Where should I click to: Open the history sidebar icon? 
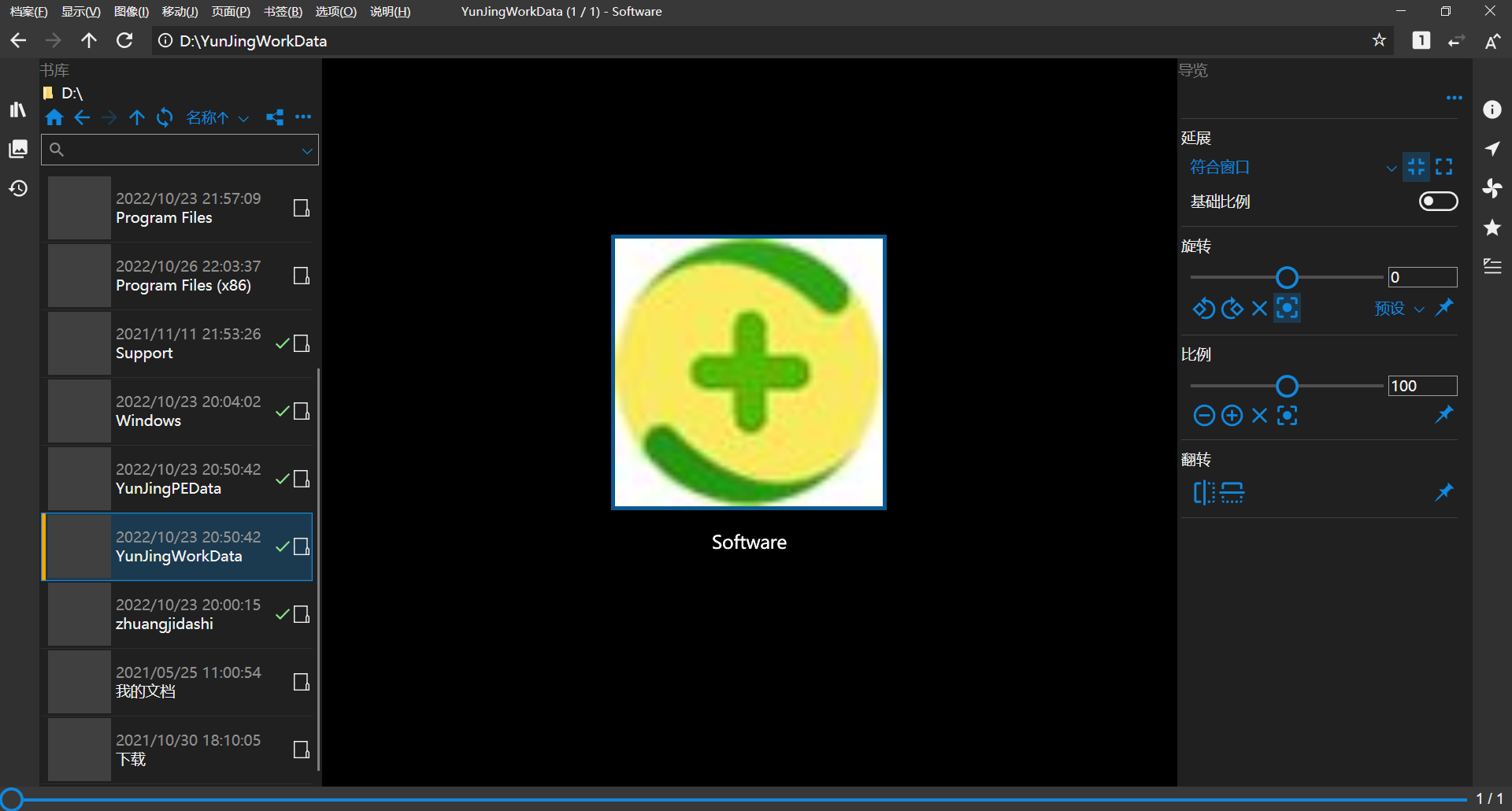(x=18, y=188)
